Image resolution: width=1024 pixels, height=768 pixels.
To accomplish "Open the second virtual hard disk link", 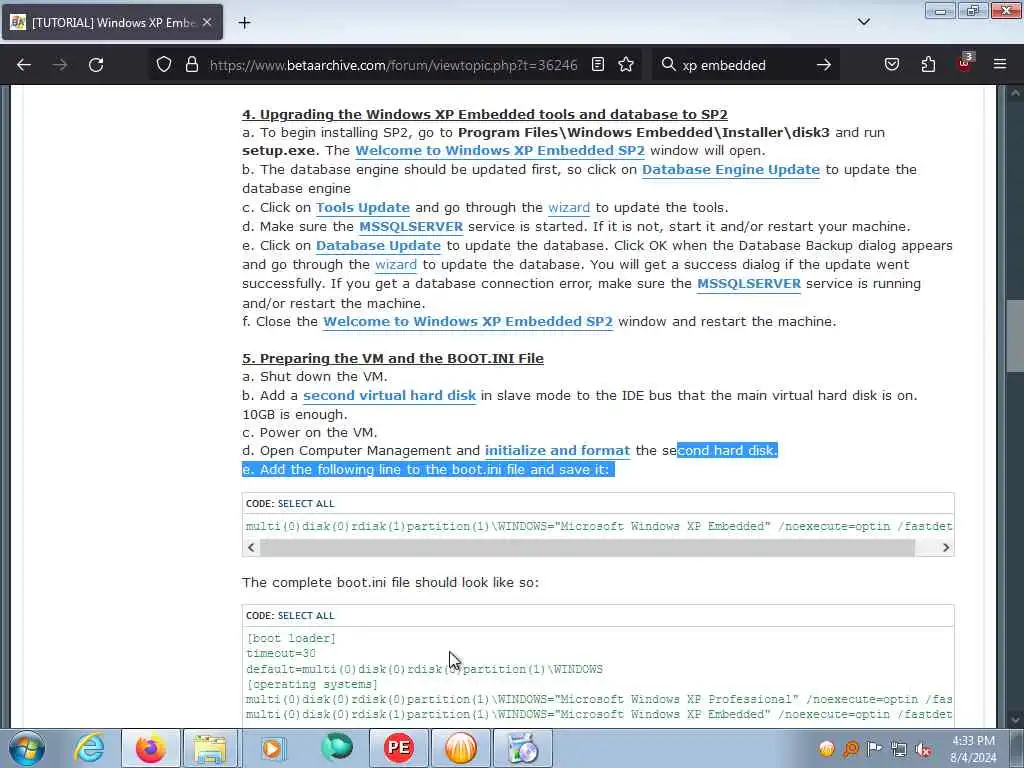I will coord(389,396).
